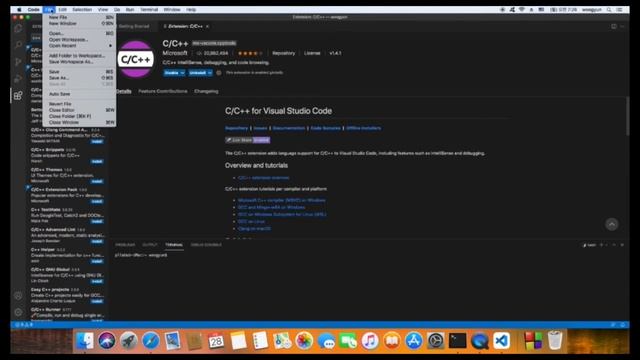Choose New File from the File menu
Viewport: 640px width, 360px height.
(x=79, y=18)
